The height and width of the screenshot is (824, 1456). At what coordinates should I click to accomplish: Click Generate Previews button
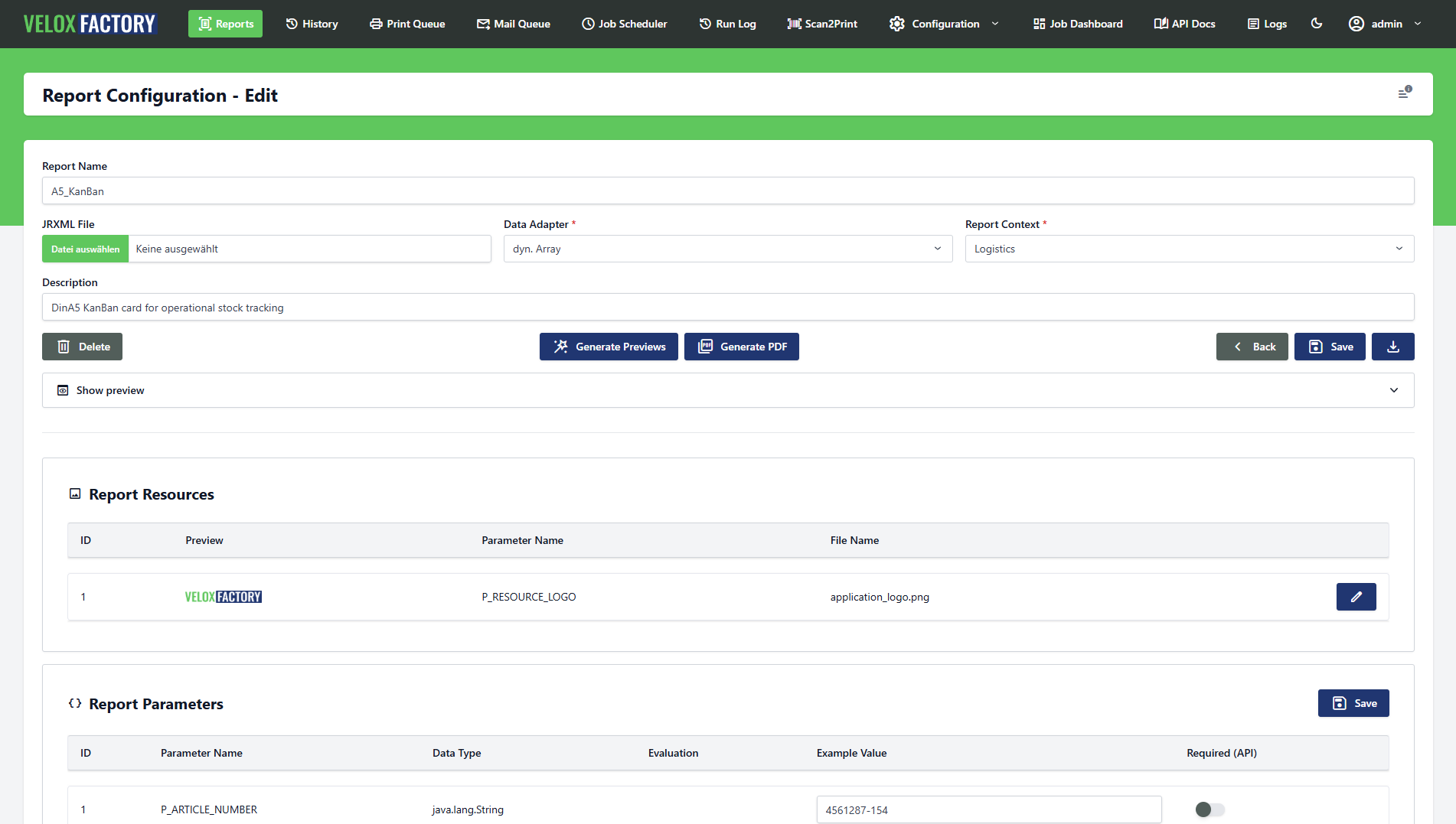(x=609, y=347)
